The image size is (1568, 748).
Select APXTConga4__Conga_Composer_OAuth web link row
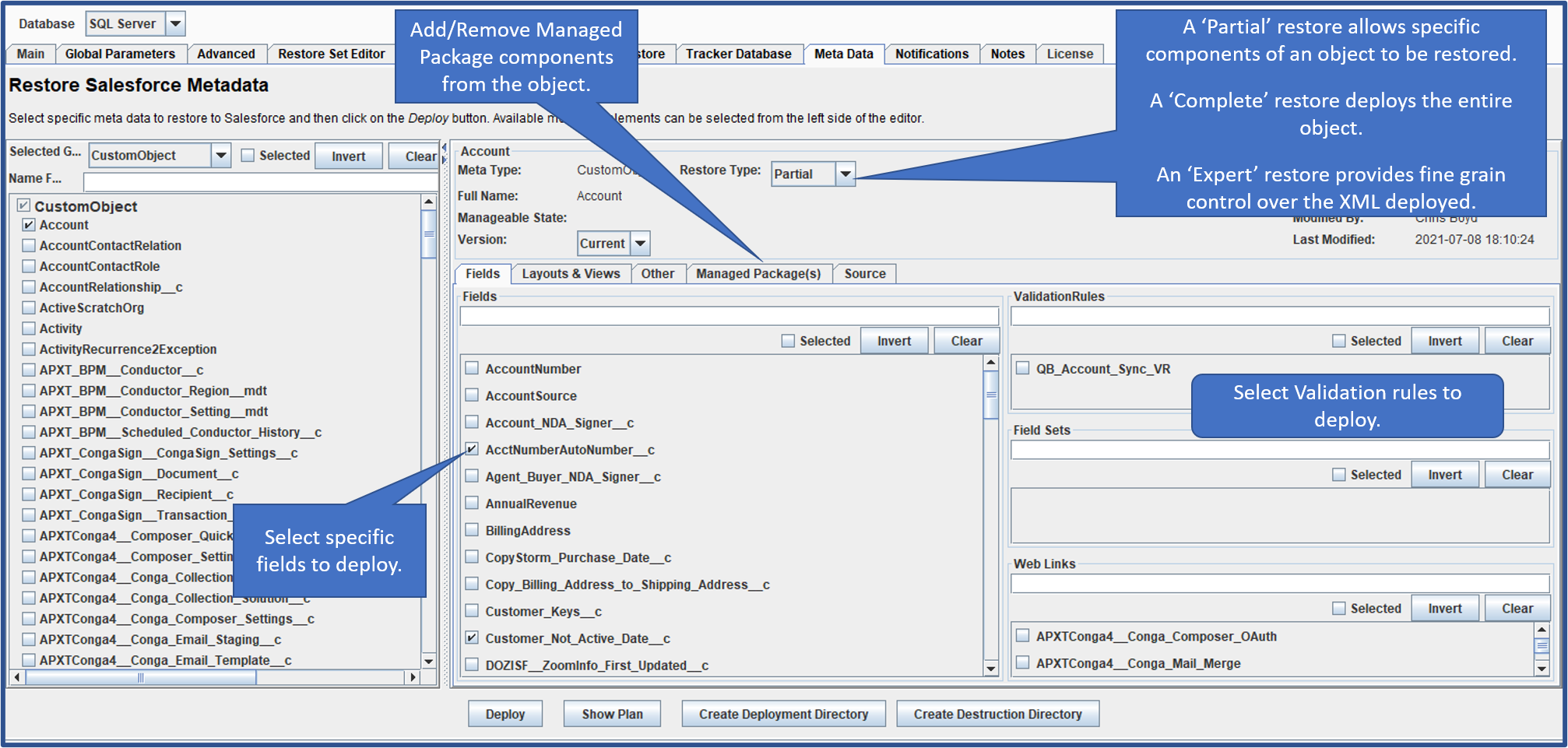(1156, 636)
